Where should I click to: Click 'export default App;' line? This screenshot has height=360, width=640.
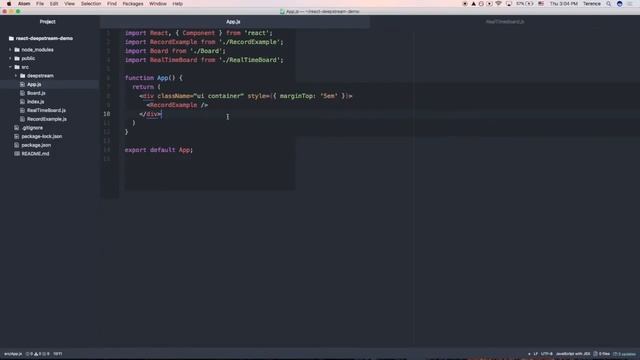159,150
